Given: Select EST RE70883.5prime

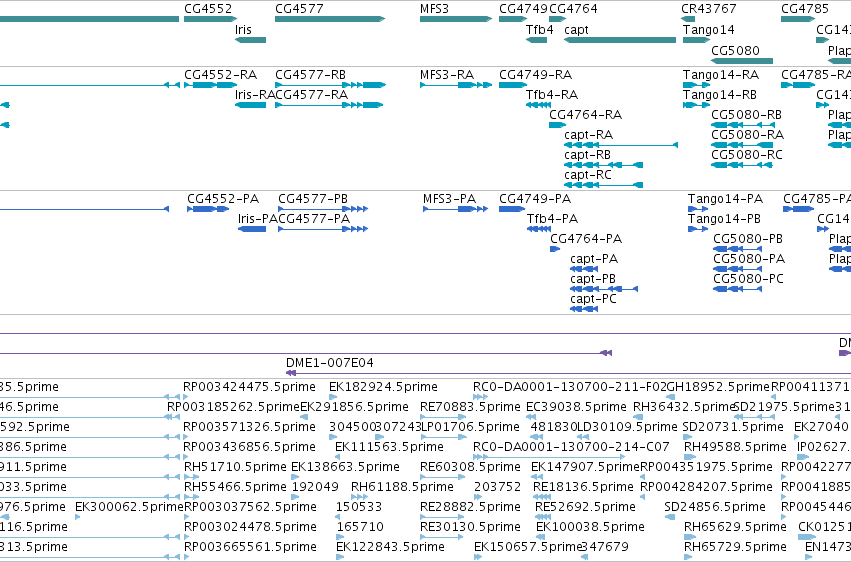Looking at the screenshot, I should pyautogui.click(x=470, y=407).
